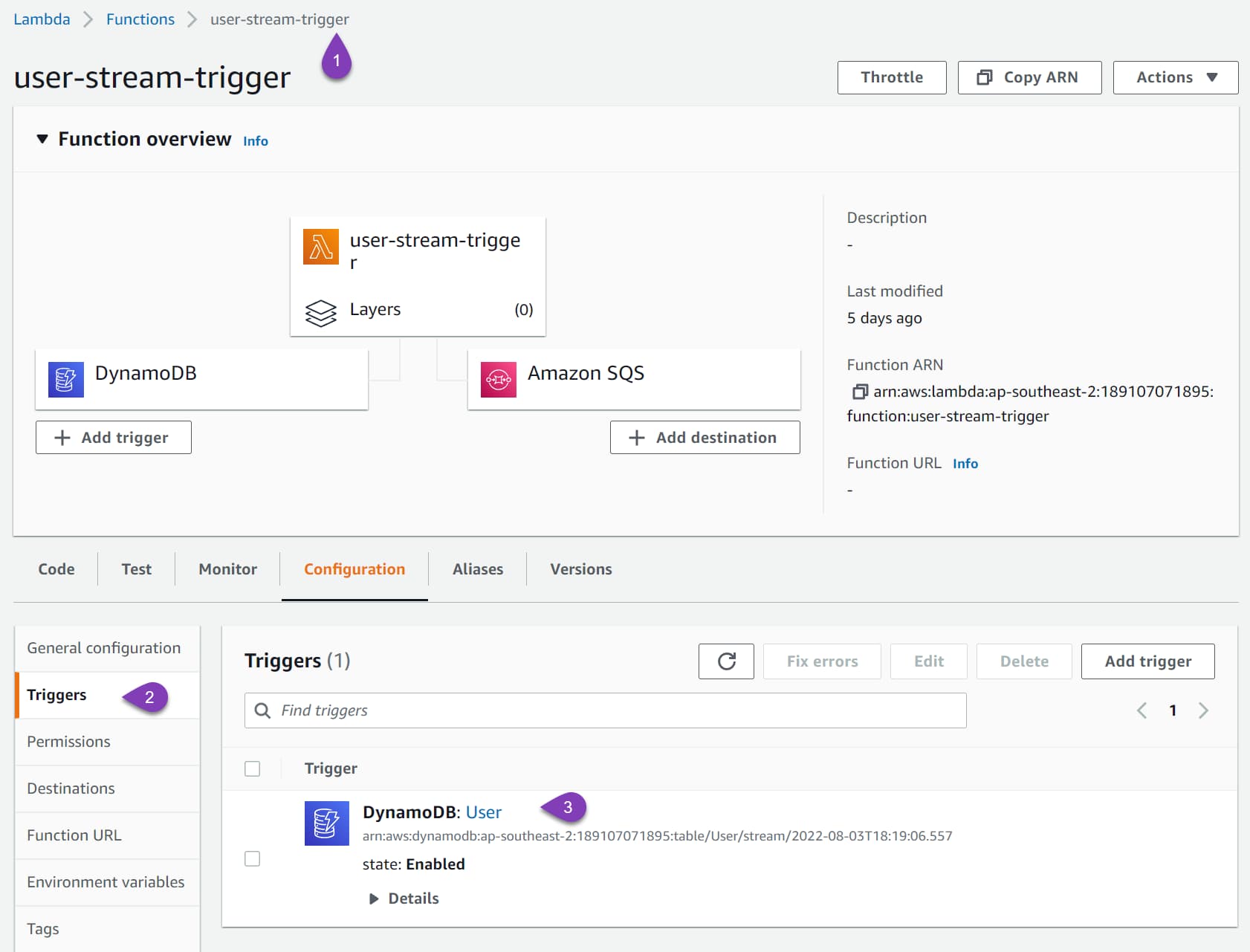Go to Lambda breadcrumb link
The height and width of the screenshot is (952, 1250).
click(x=42, y=19)
